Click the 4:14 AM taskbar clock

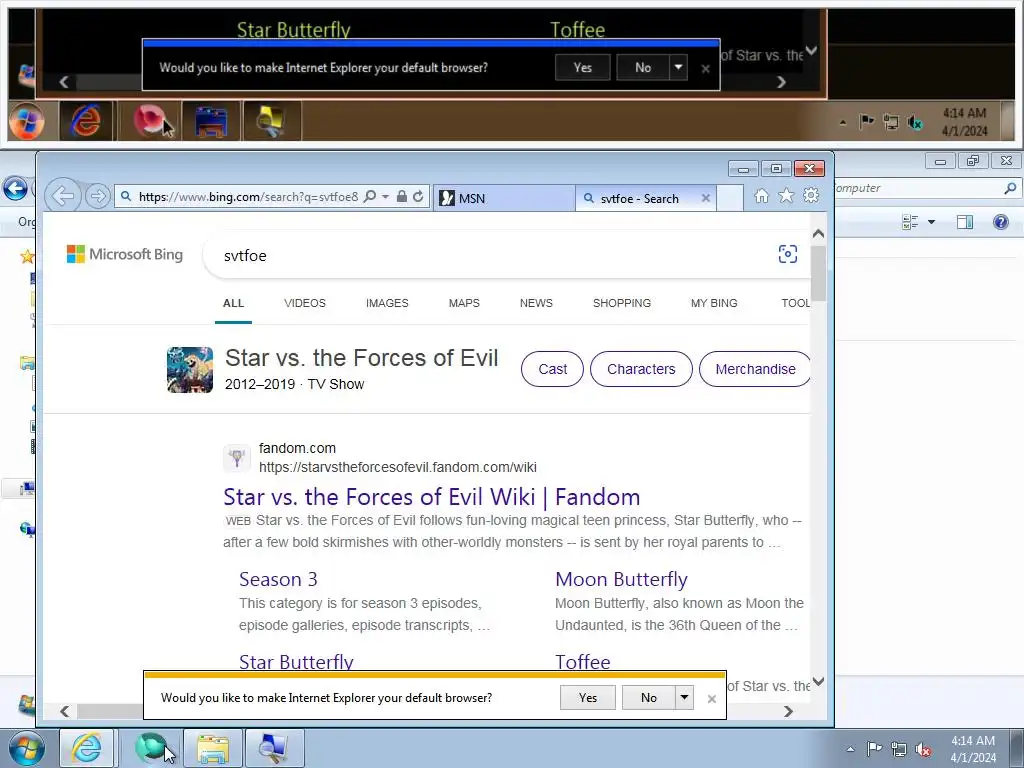tap(973, 749)
